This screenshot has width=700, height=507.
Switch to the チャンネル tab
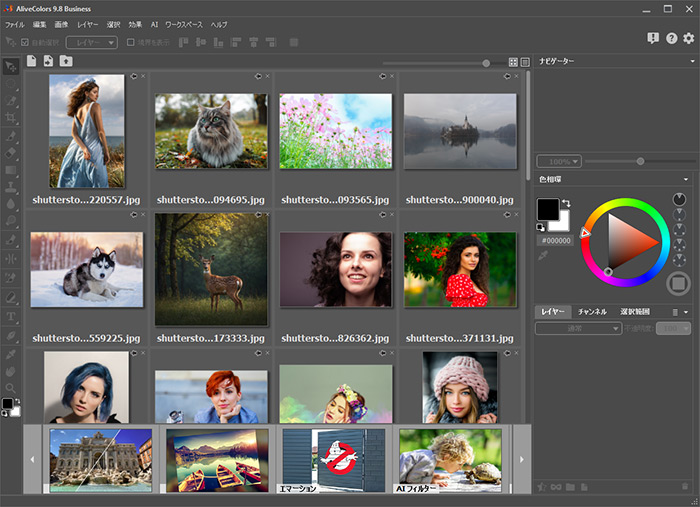(x=592, y=312)
